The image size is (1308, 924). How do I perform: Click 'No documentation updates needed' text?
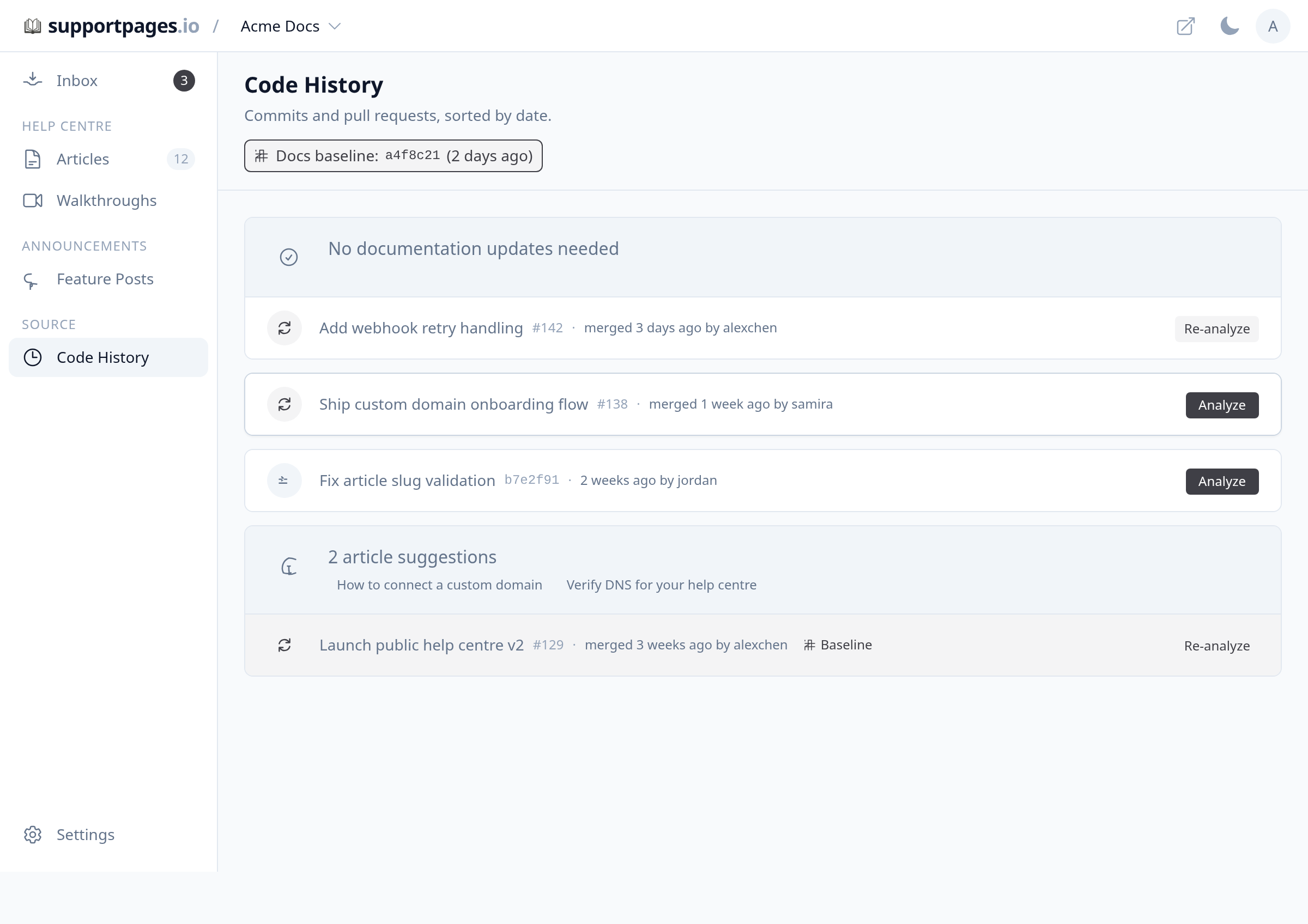(474, 249)
